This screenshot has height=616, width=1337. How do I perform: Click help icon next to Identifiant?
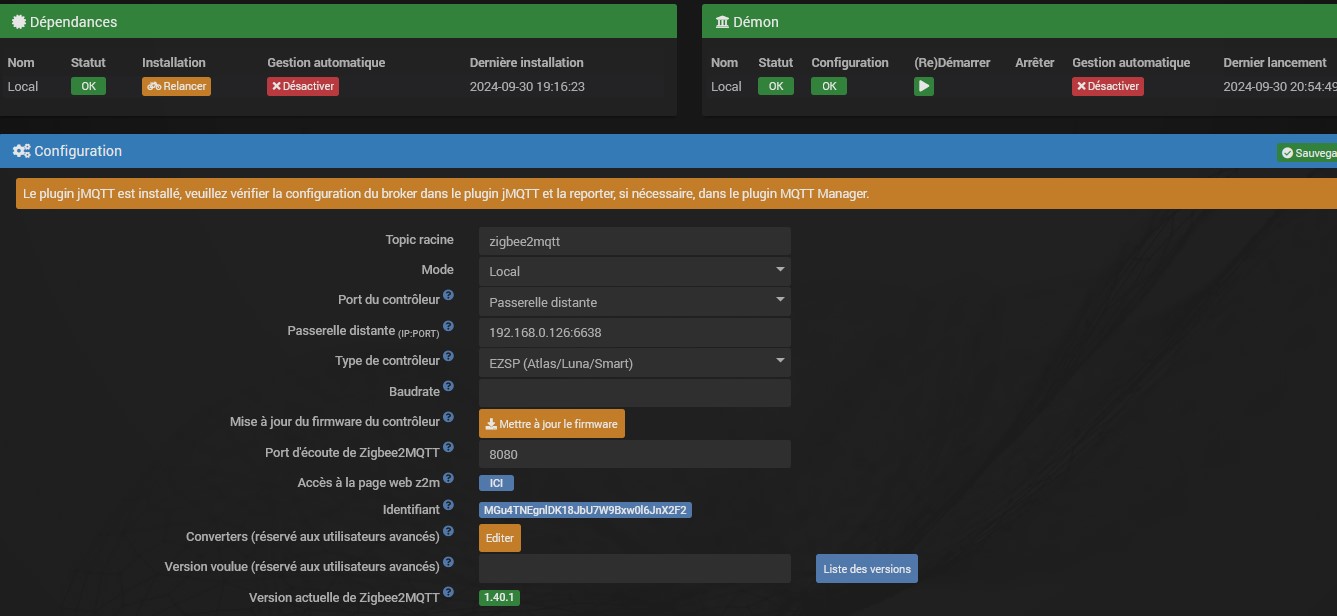click(448, 506)
